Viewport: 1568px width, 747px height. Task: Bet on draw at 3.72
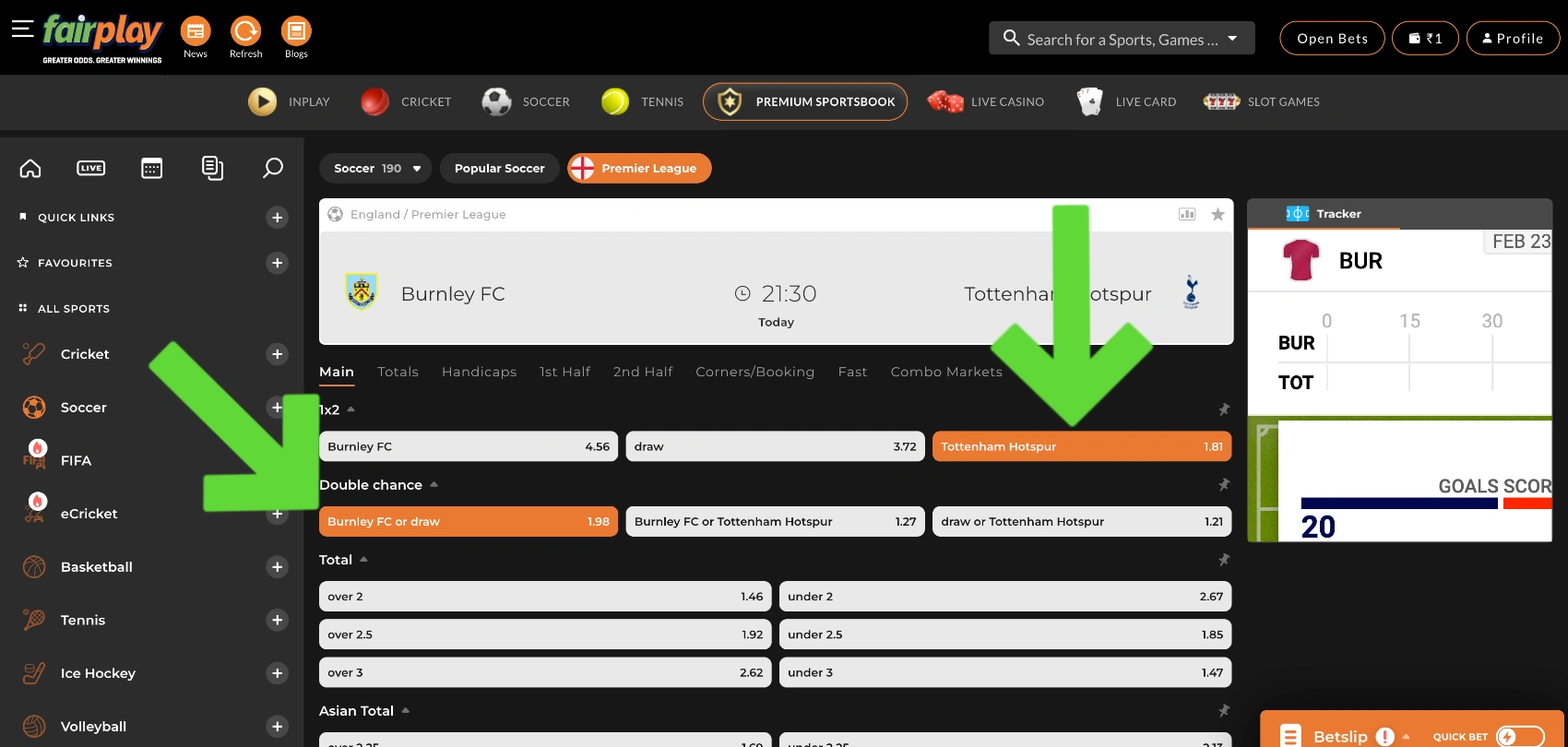tap(775, 446)
